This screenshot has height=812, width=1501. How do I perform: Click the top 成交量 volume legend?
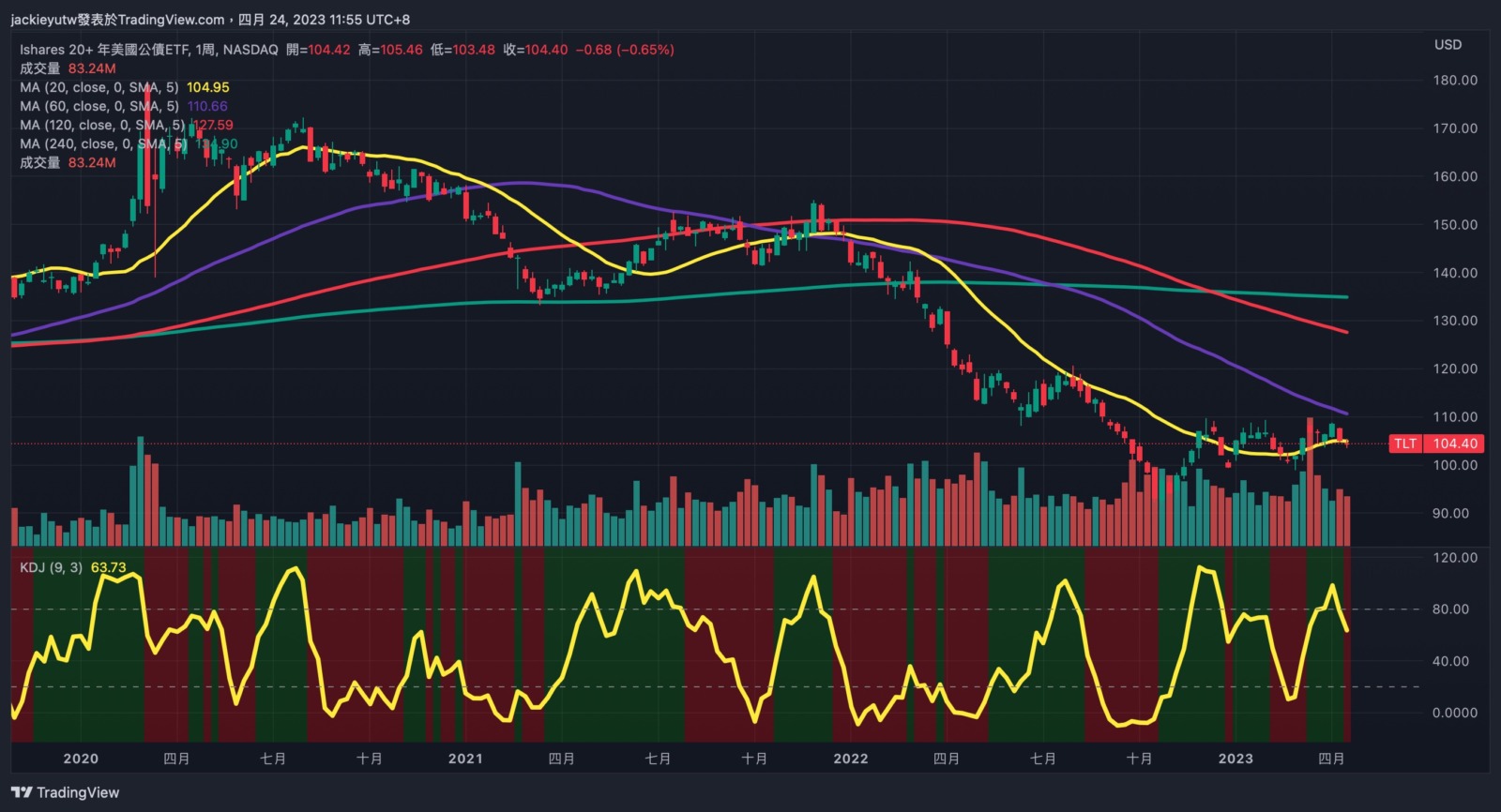click(40, 68)
